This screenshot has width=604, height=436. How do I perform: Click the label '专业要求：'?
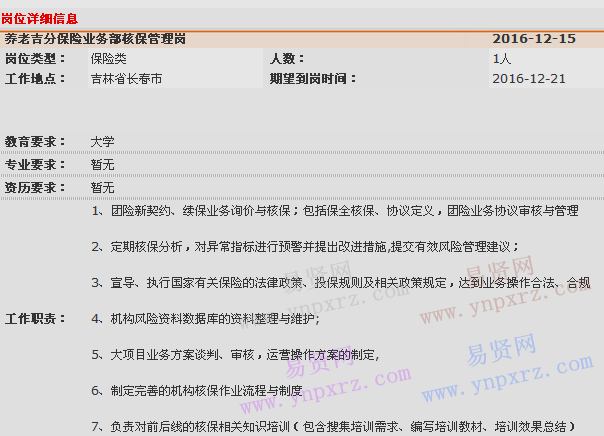click(x=35, y=165)
